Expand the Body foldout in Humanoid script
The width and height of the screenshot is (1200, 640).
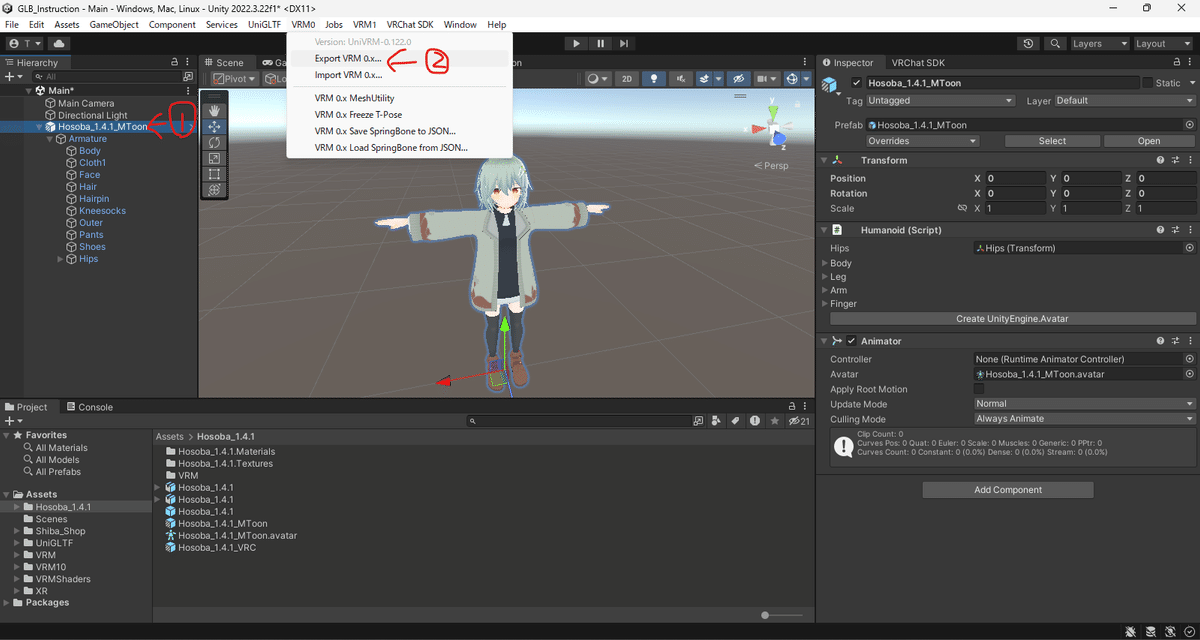pyautogui.click(x=825, y=263)
